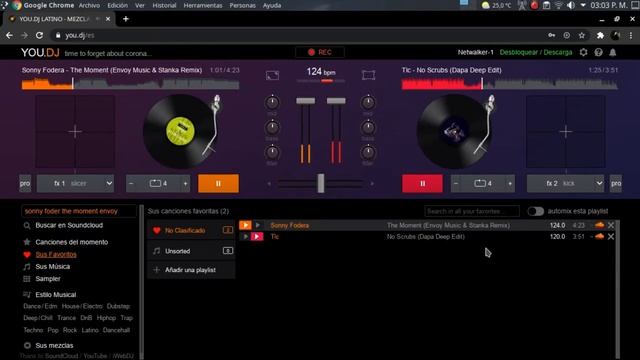Open Sus mezclas
Screen dimensions: 640x360
click(x=54, y=345)
